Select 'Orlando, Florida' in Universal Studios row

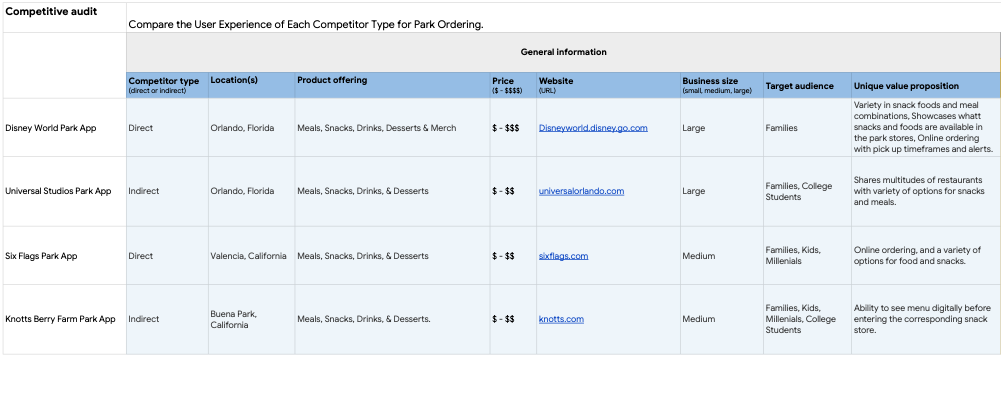pos(252,191)
